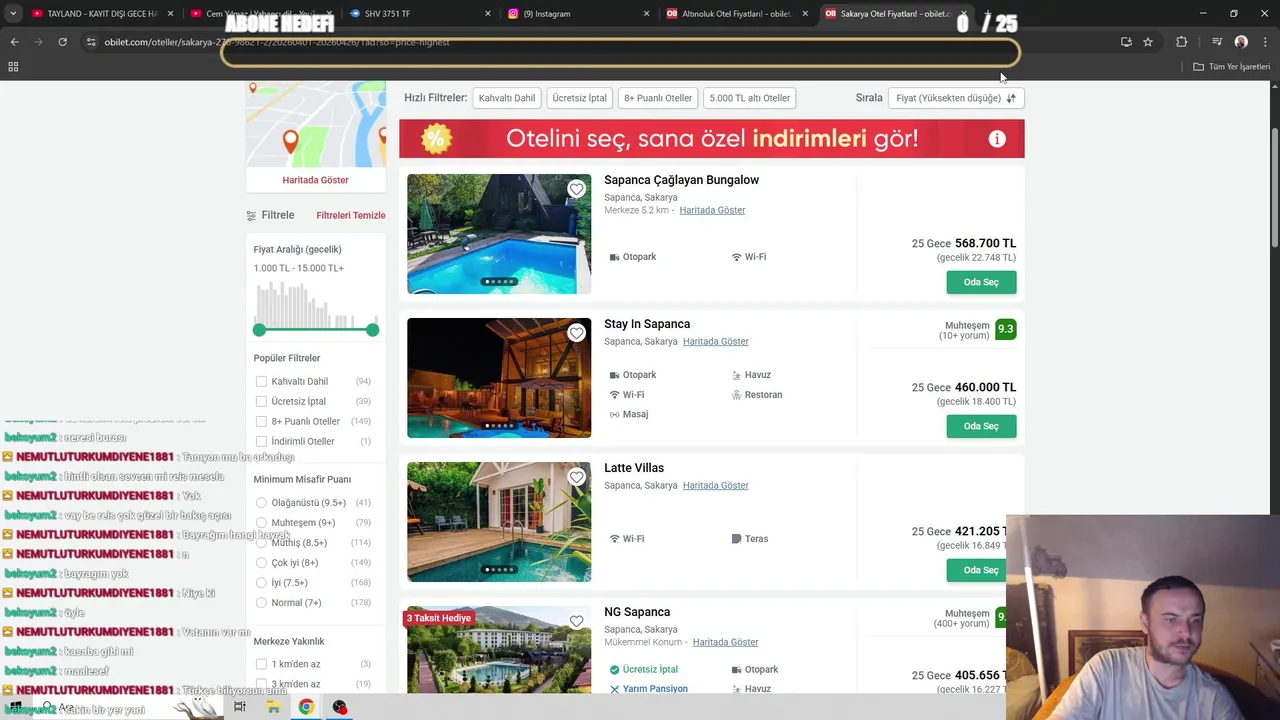Open Chrome profile avatar

[1241, 42]
